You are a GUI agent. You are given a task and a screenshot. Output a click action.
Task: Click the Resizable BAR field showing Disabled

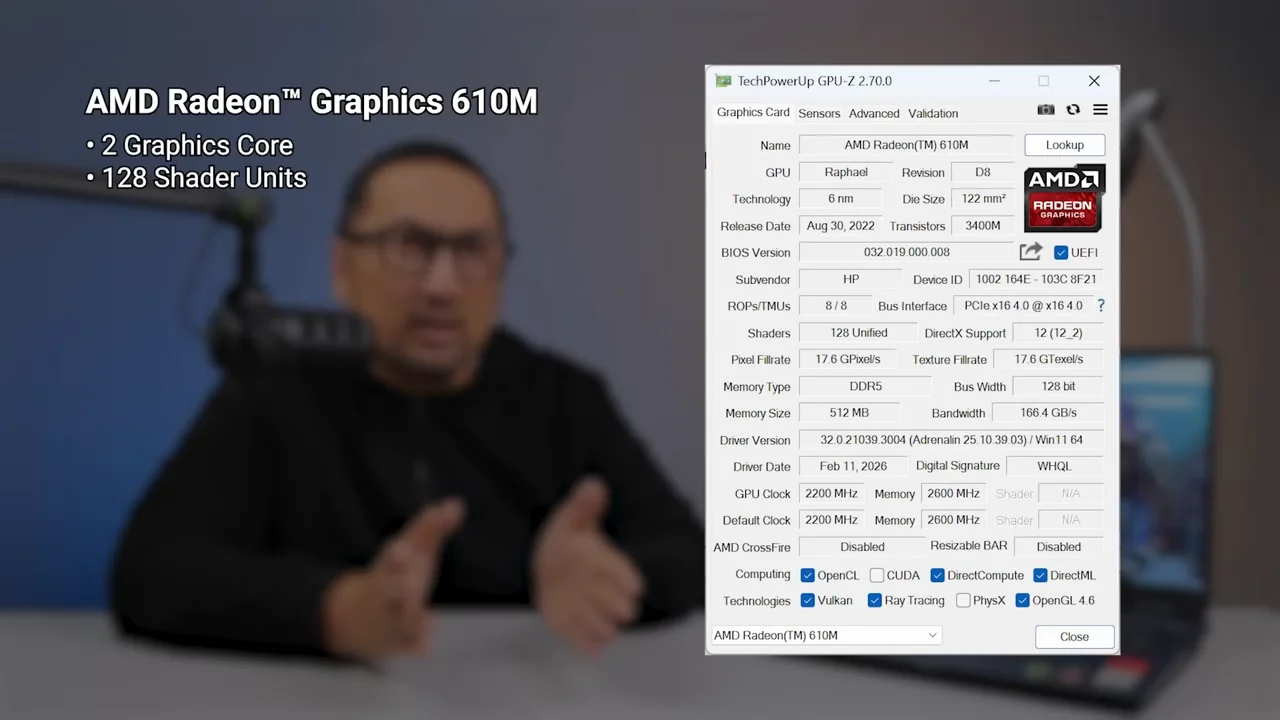1058,547
